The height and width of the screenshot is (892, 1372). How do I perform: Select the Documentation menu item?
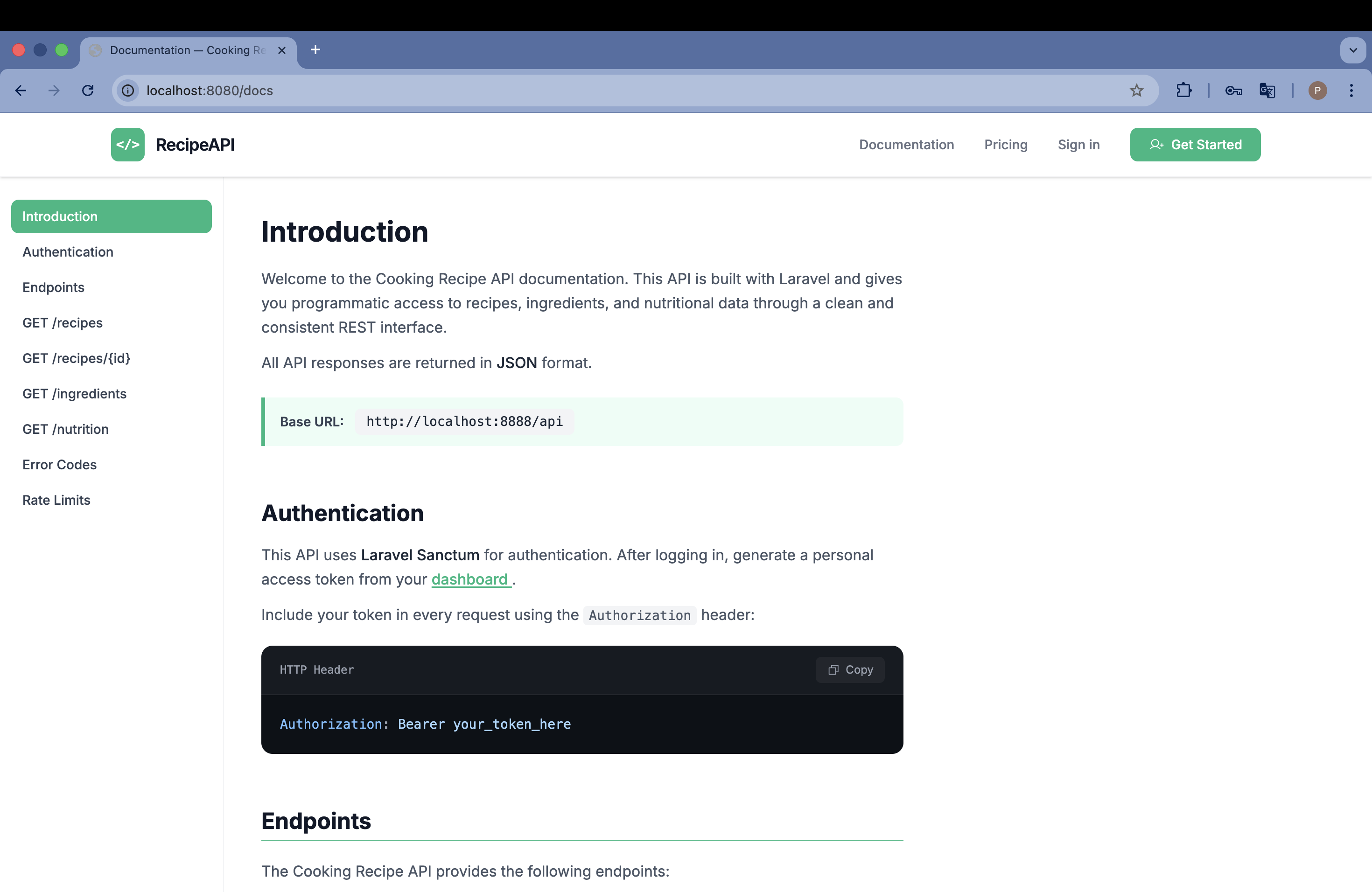906,145
